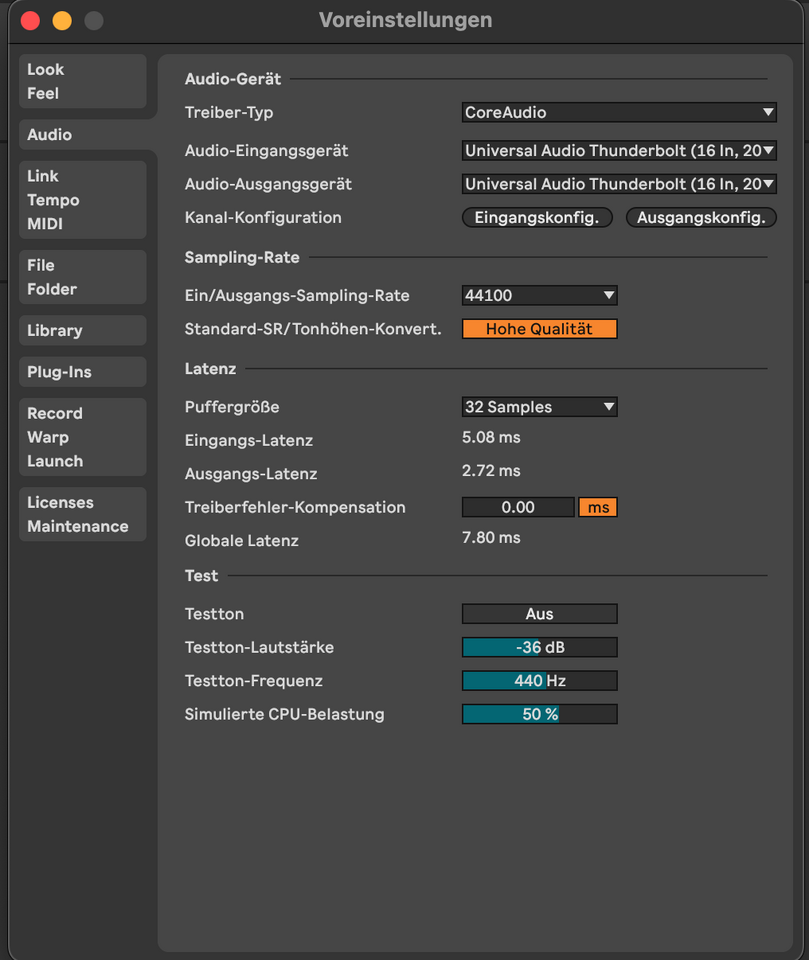
Task: Open the Link Tempo MIDI tab
Action: coord(83,200)
